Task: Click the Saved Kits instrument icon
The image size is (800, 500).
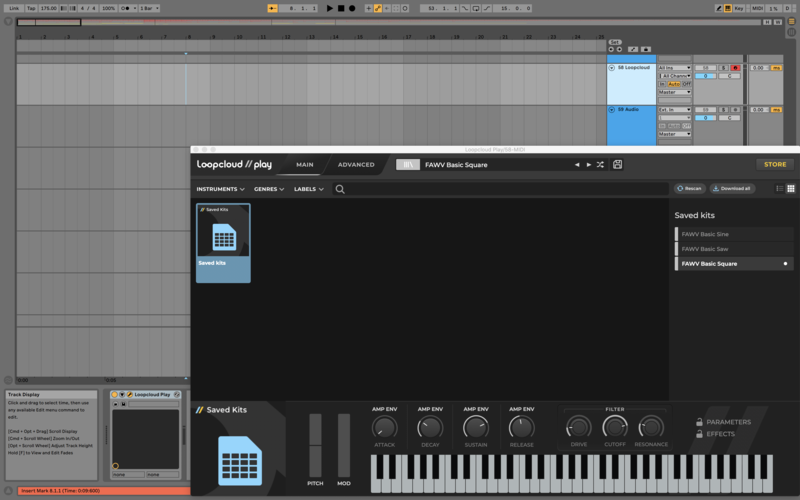Action: (x=239, y=460)
